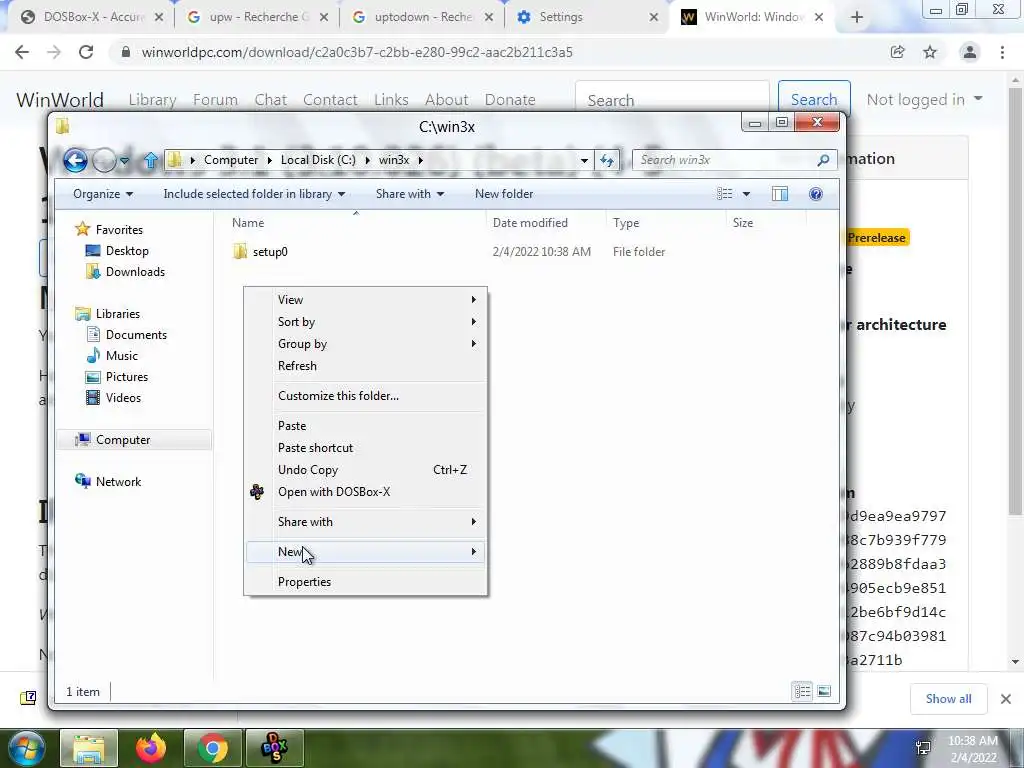The height and width of the screenshot is (768, 1024).
Task: Open Donate link on WinWorld
Action: coord(510,100)
